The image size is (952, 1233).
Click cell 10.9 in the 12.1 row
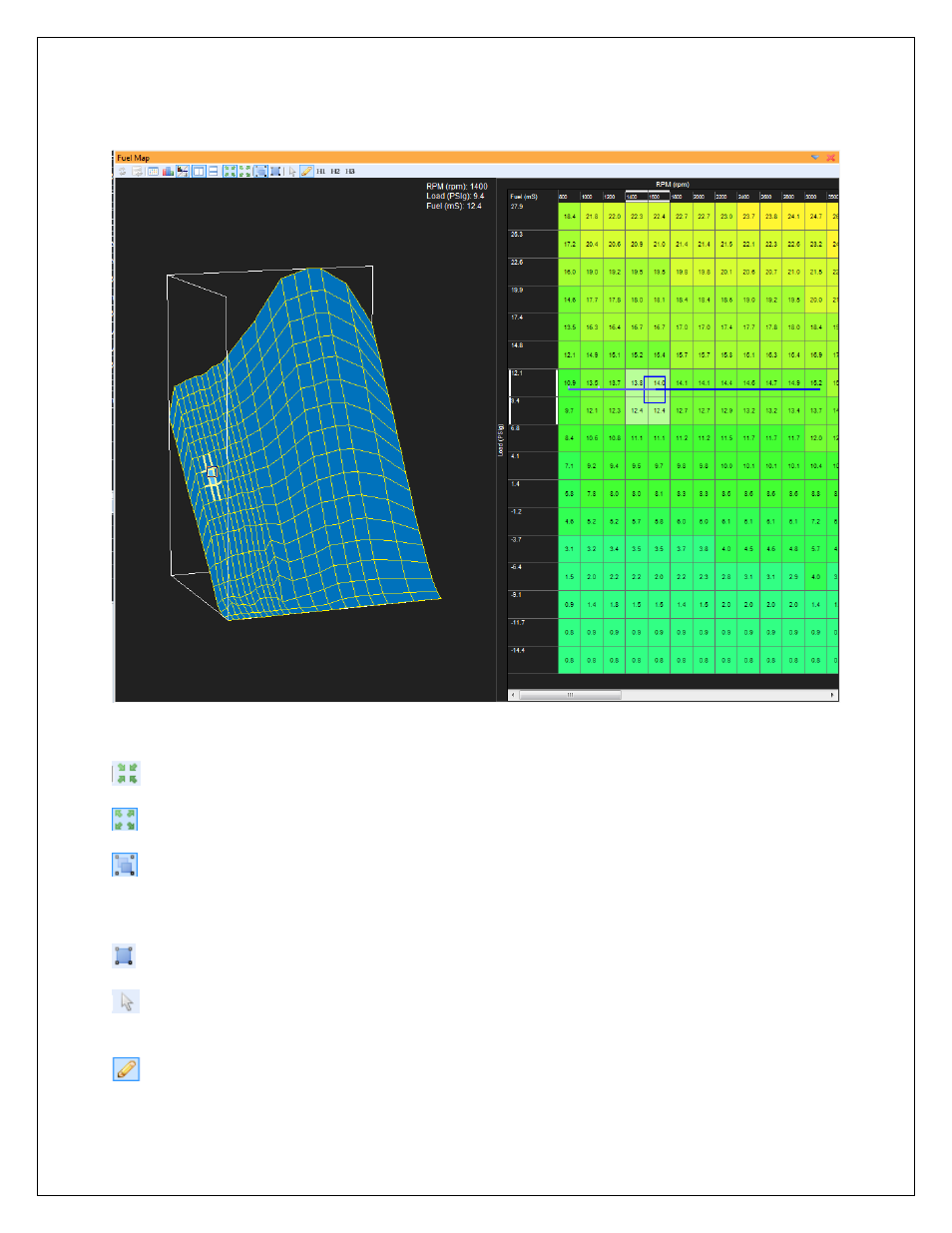(569, 382)
